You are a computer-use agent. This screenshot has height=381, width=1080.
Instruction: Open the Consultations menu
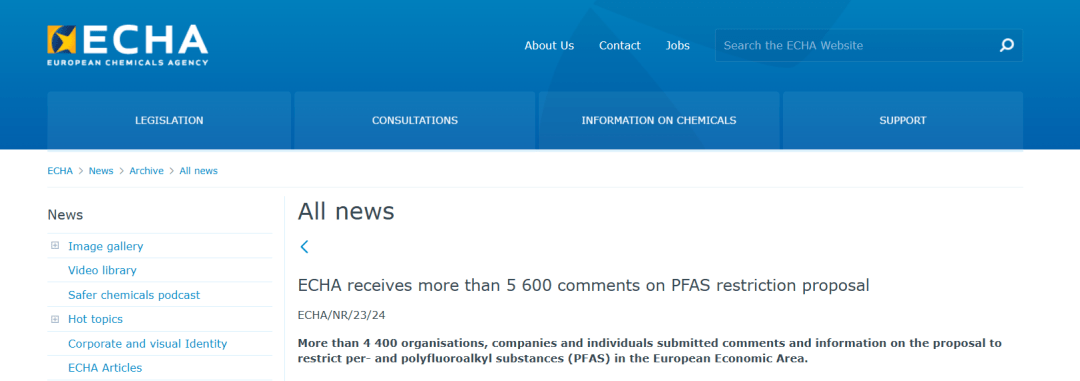pyautogui.click(x=415, y=120)
